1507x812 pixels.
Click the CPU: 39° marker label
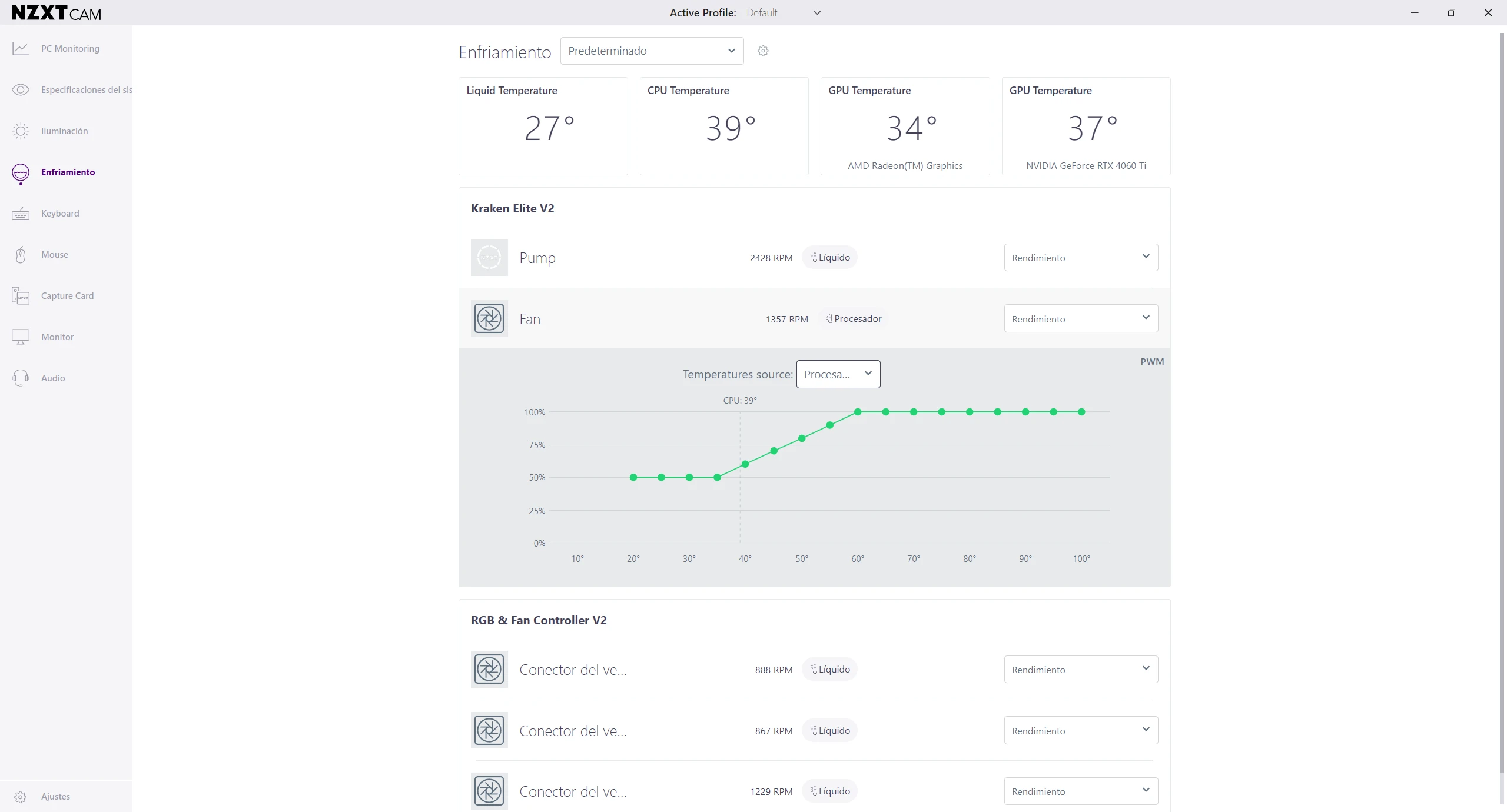pyautogui.click(x=740, y=401)
